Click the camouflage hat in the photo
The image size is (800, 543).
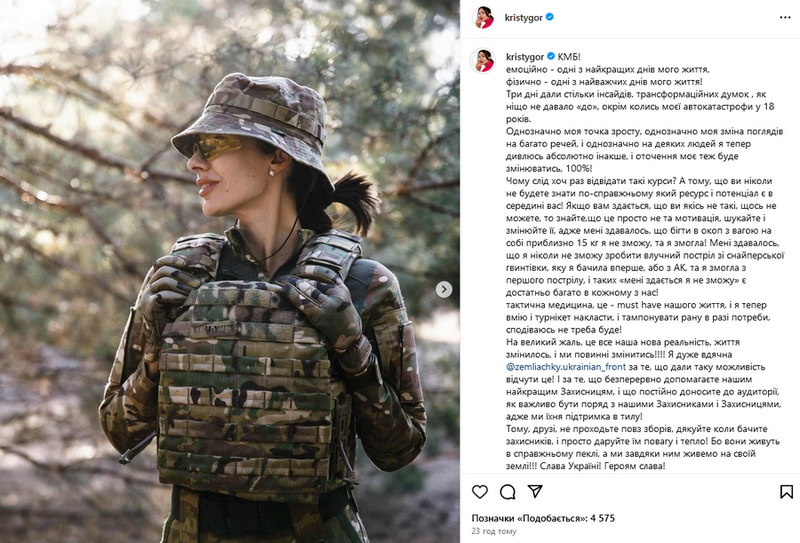point(252,124)
